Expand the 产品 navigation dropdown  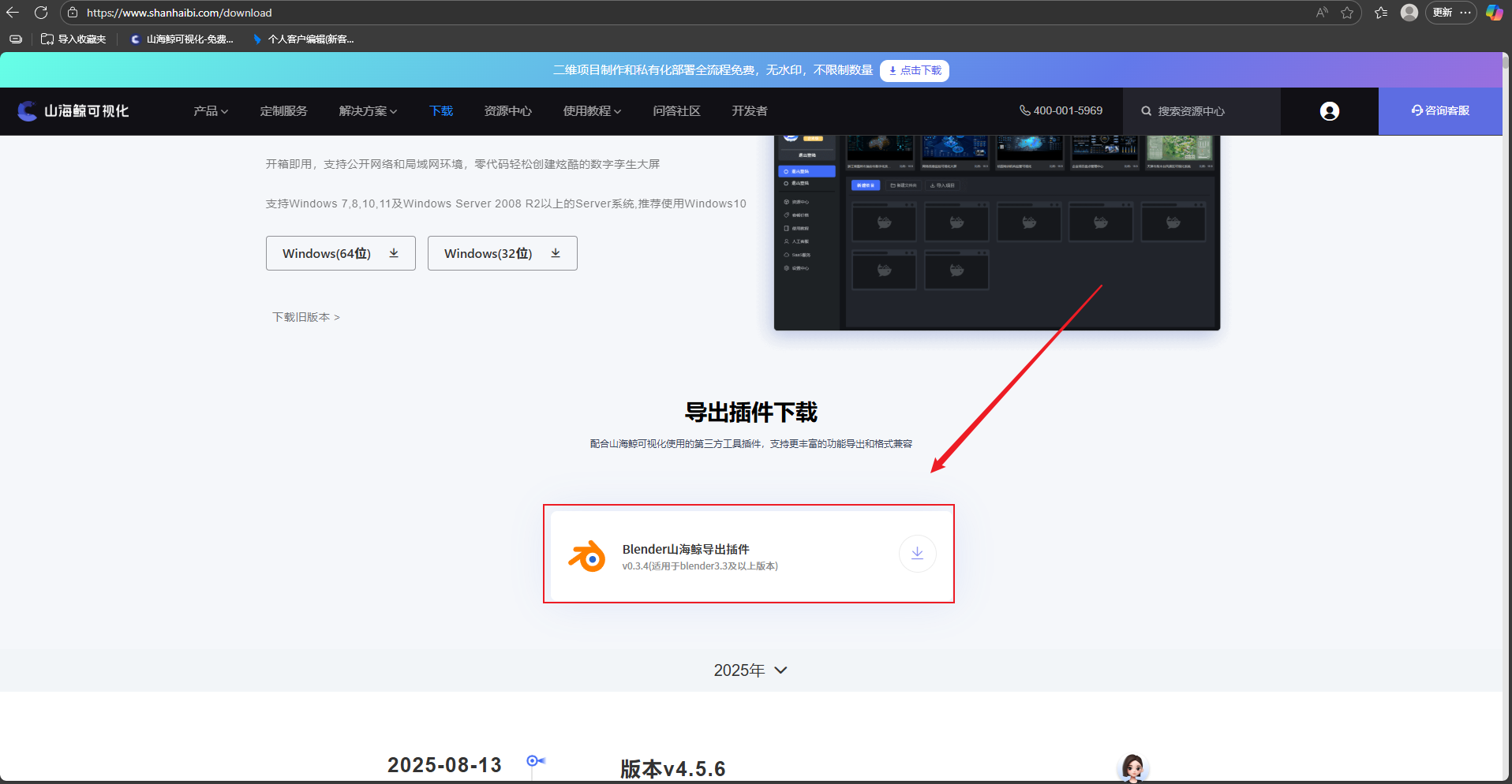pos(211,111)
